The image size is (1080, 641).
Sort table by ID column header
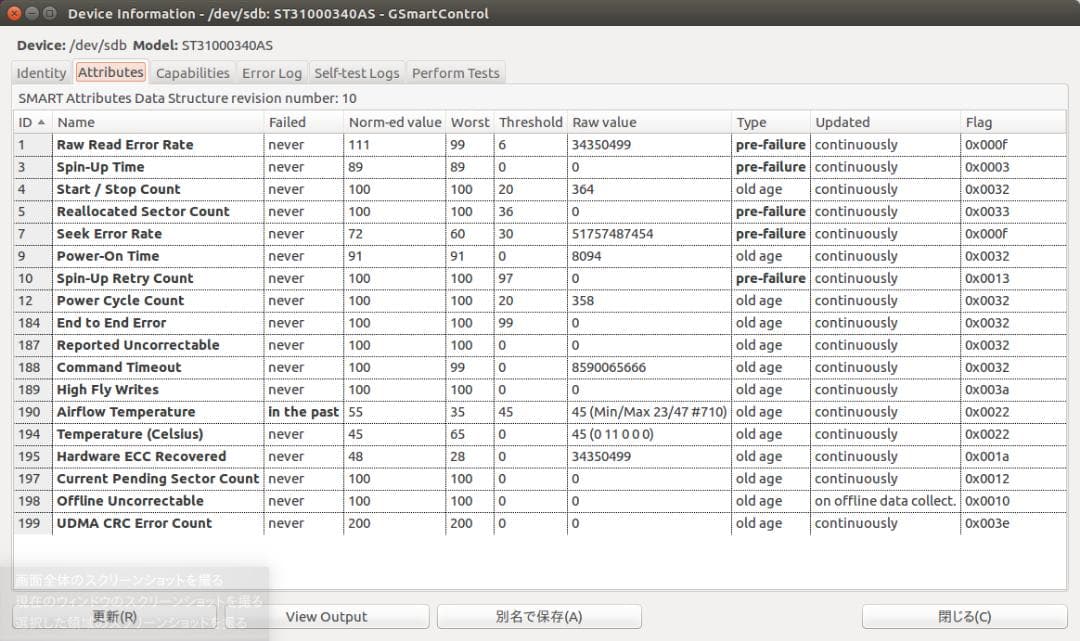point(31,122)
